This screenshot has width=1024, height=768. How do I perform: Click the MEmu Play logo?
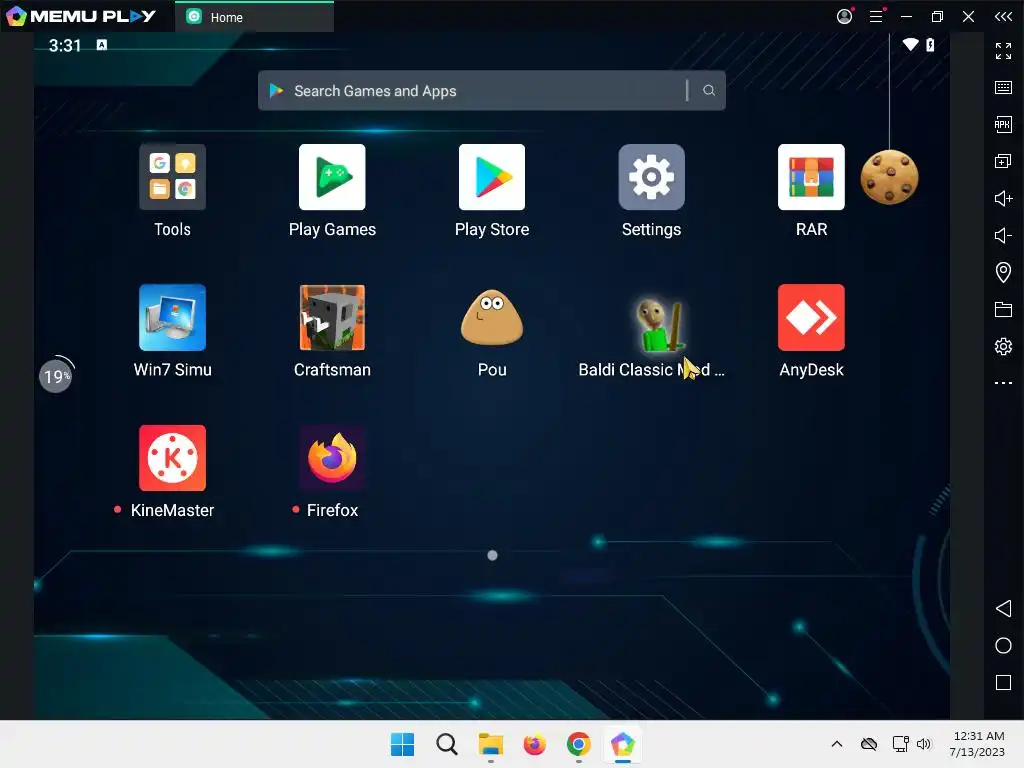[81, 16]
